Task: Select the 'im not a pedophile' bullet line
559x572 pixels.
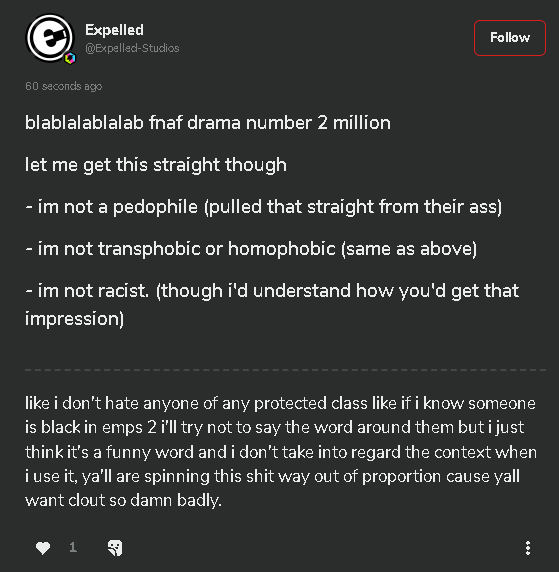Action: click(x=263, y=207)
